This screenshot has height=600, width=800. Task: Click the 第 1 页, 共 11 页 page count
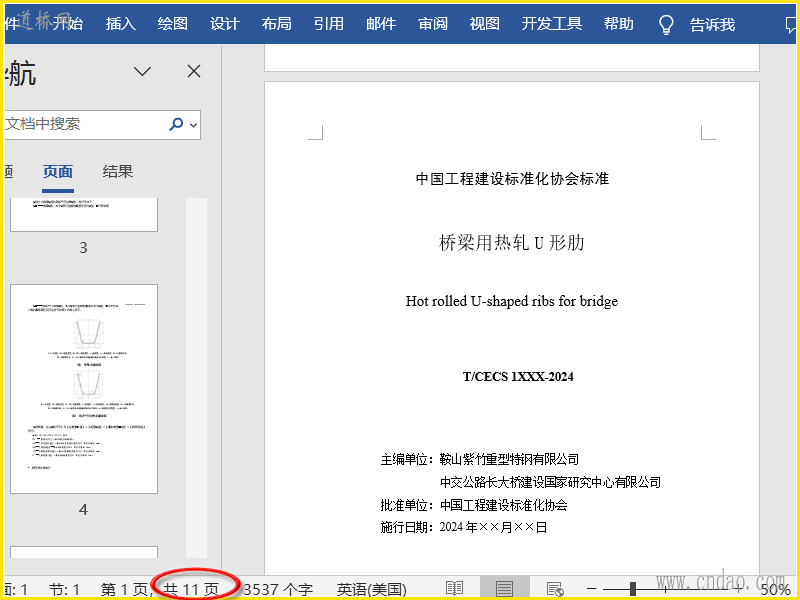tap(160, 590)
